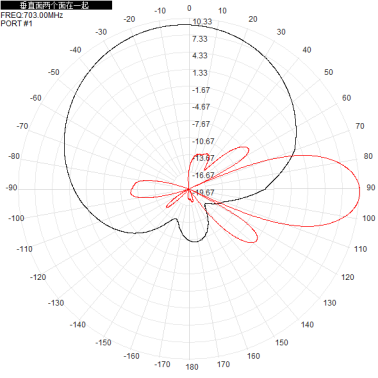Select the positive 60 degree angle label
This screenshot has width=378, height=378.
(346, 98)
